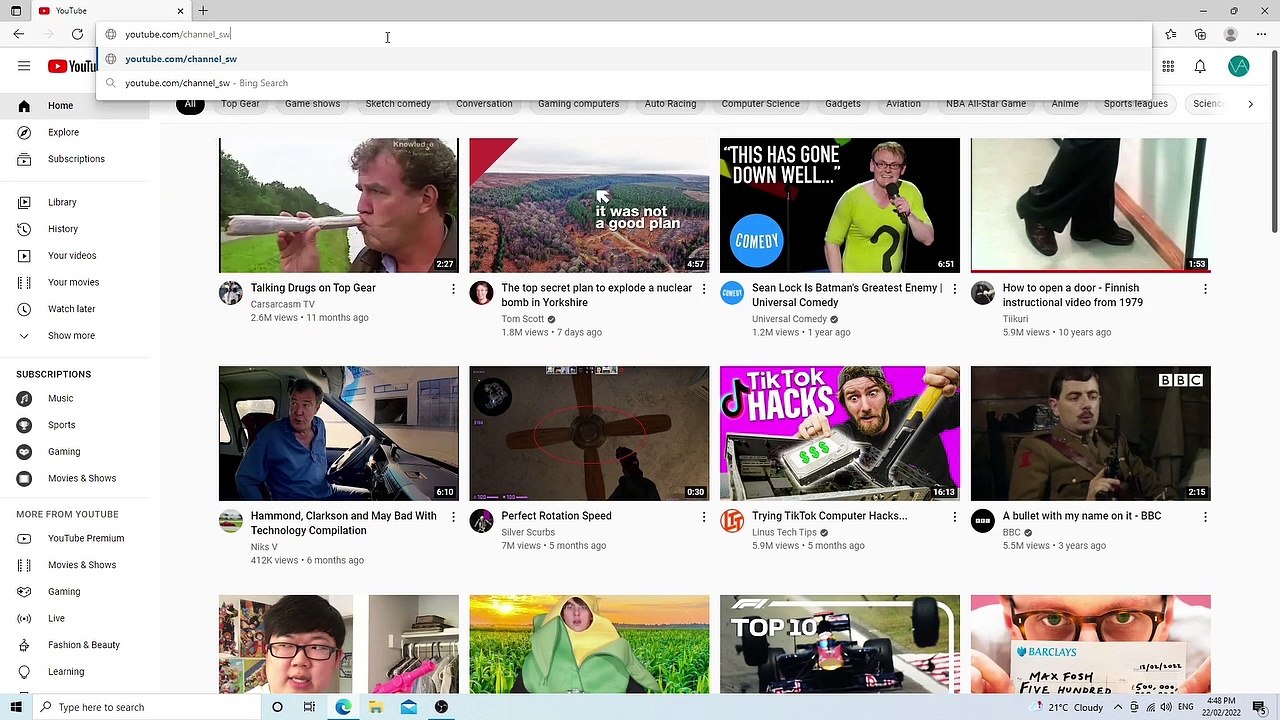Image resolution: width=1280 pixels, height=720 pixels.
Task: Choose the Bing Search suggestion for channel_sw
Action: [624, 83]
